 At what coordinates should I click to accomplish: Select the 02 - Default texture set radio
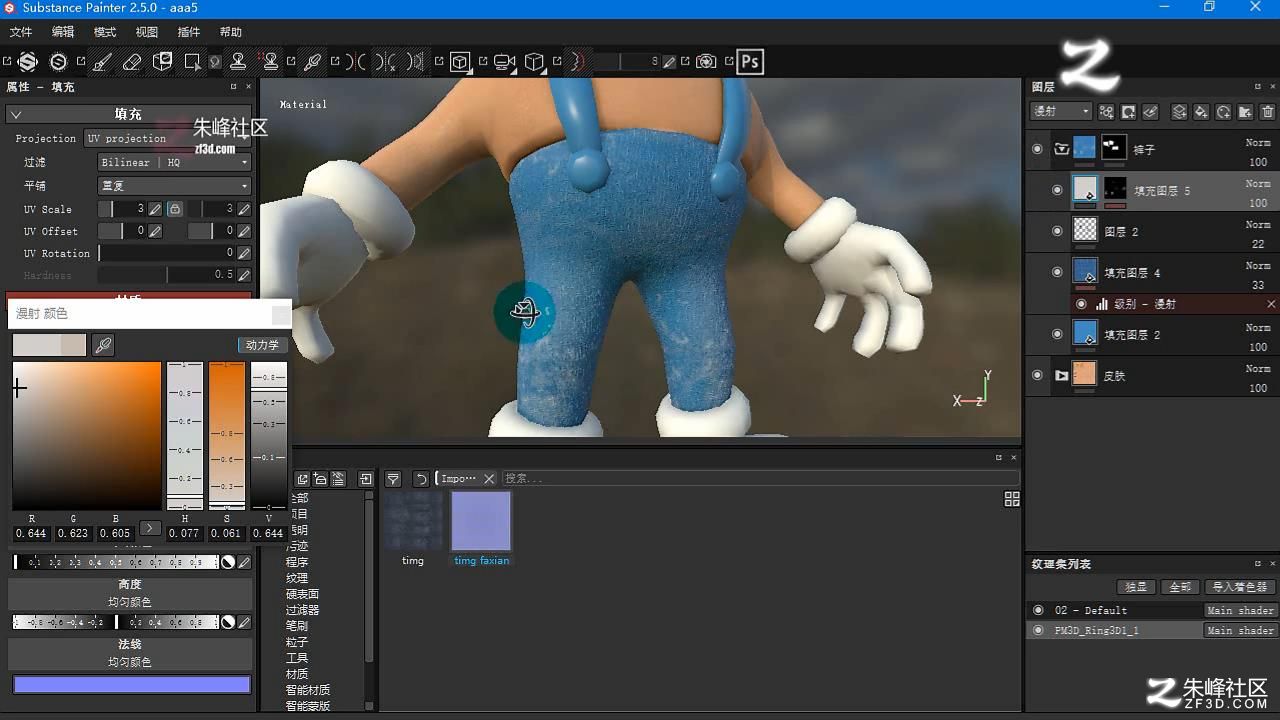pos(1038,610)
